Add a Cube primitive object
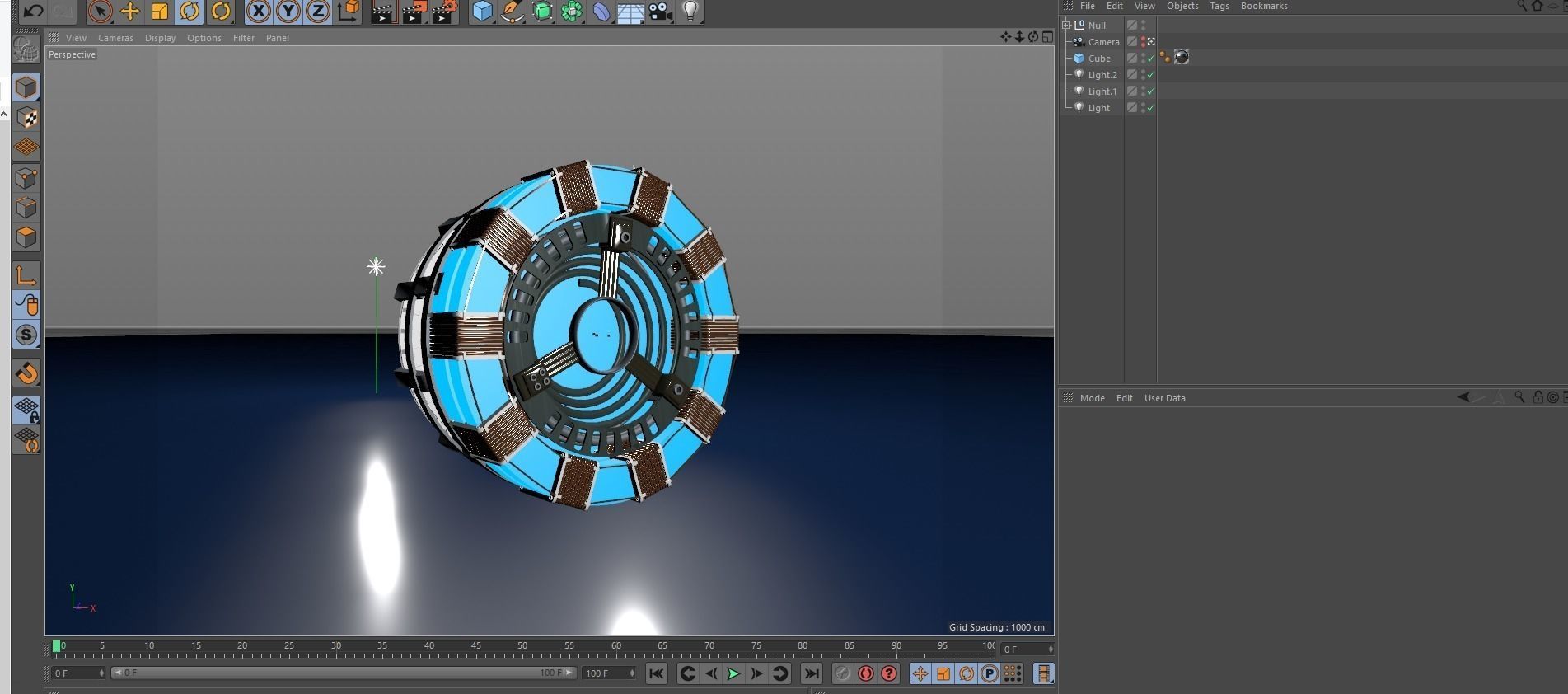Screen dimensions: 1568x694 (483, 12)
